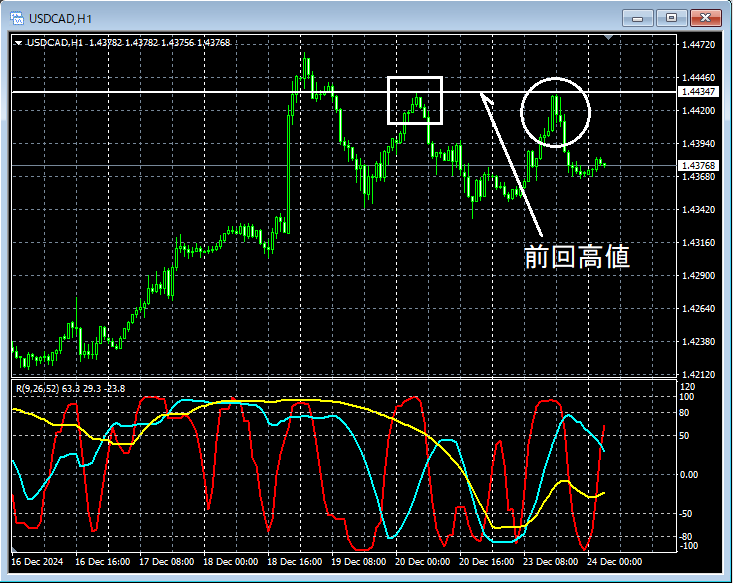This screenshot has width=734, height=583.
Task: Click the 16 Dec 2024 time label
Action: point(37,561)
